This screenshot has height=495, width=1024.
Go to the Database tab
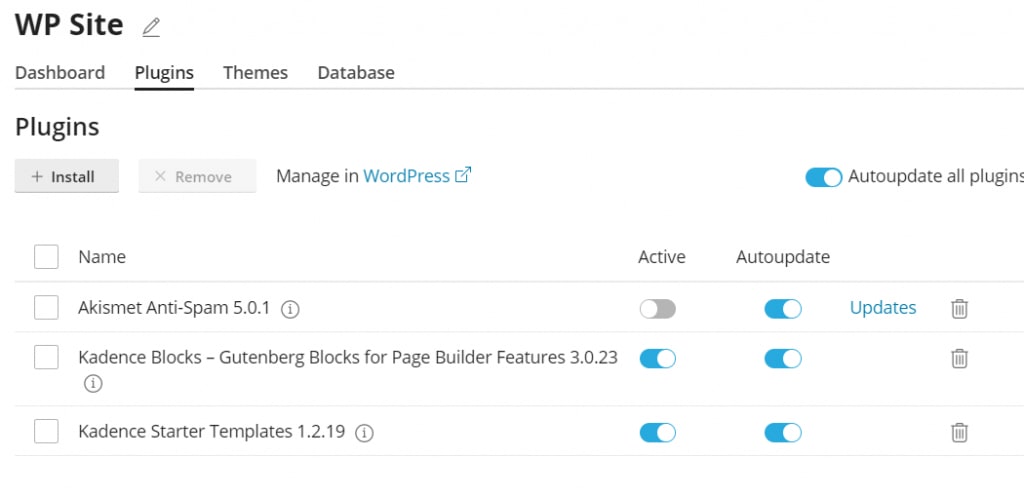pyautogui.click(x=356, y=73)
